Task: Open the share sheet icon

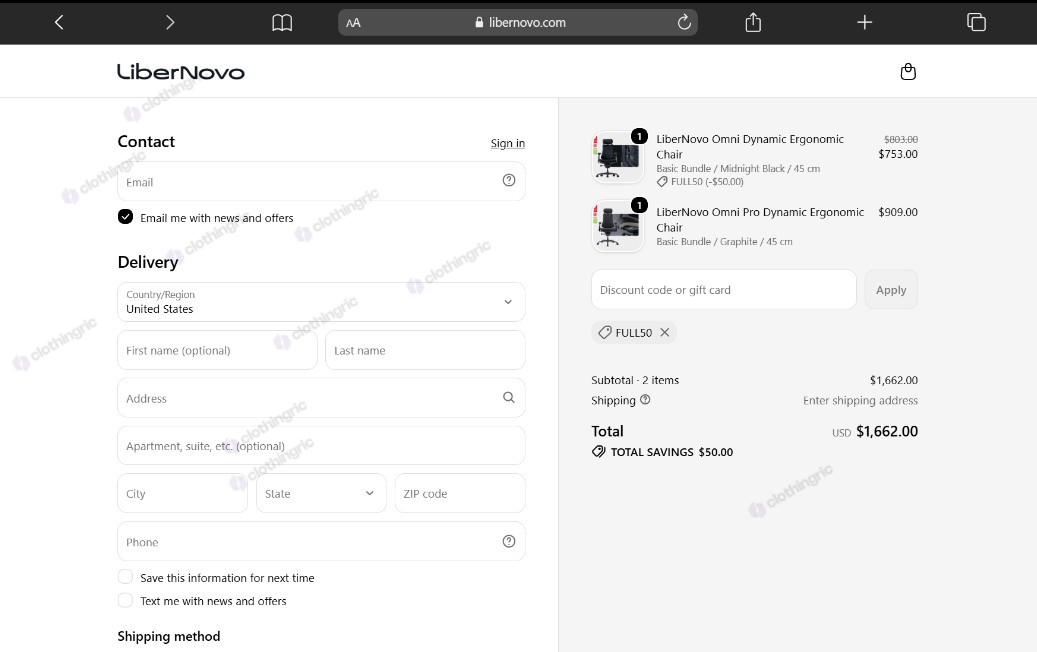Action: 753,22
